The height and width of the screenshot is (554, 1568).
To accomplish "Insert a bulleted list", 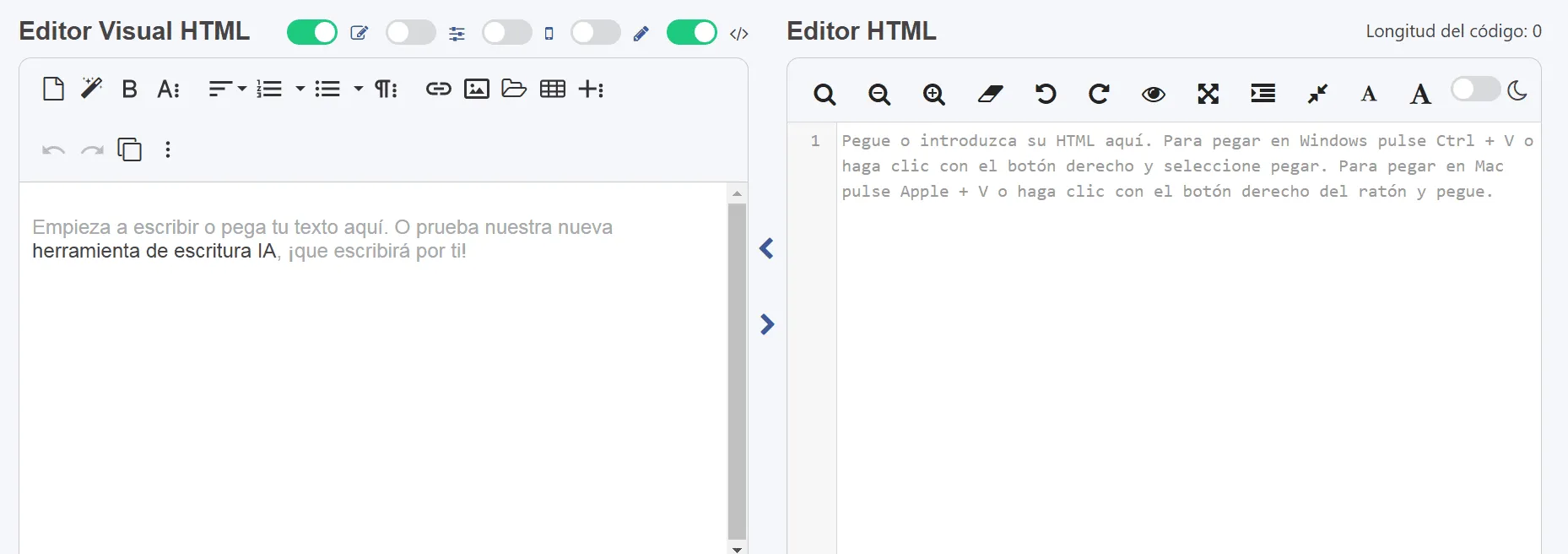I will tap(327, 89).
